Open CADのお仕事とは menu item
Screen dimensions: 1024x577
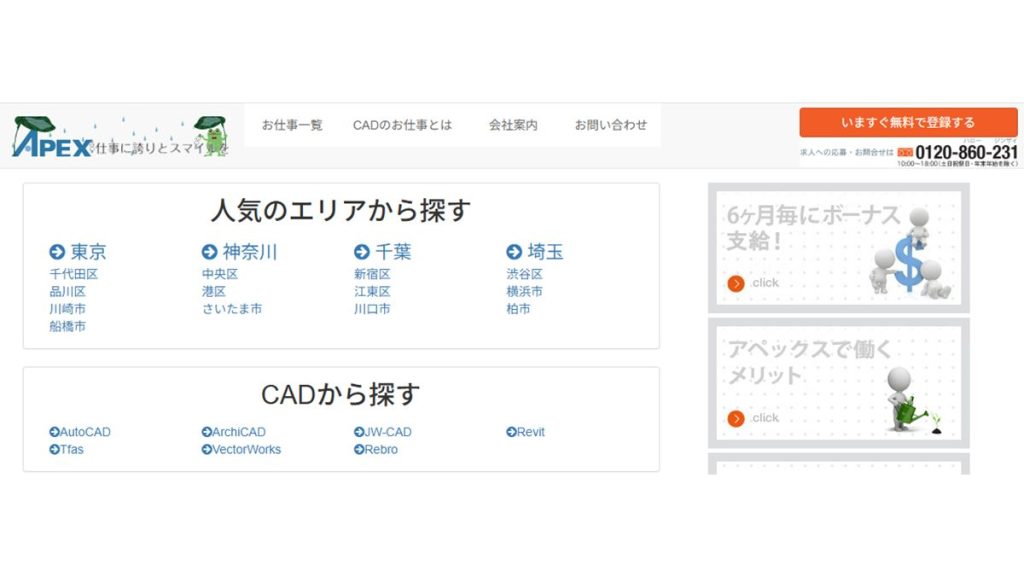pyautogui.click(x=402, y=125)
